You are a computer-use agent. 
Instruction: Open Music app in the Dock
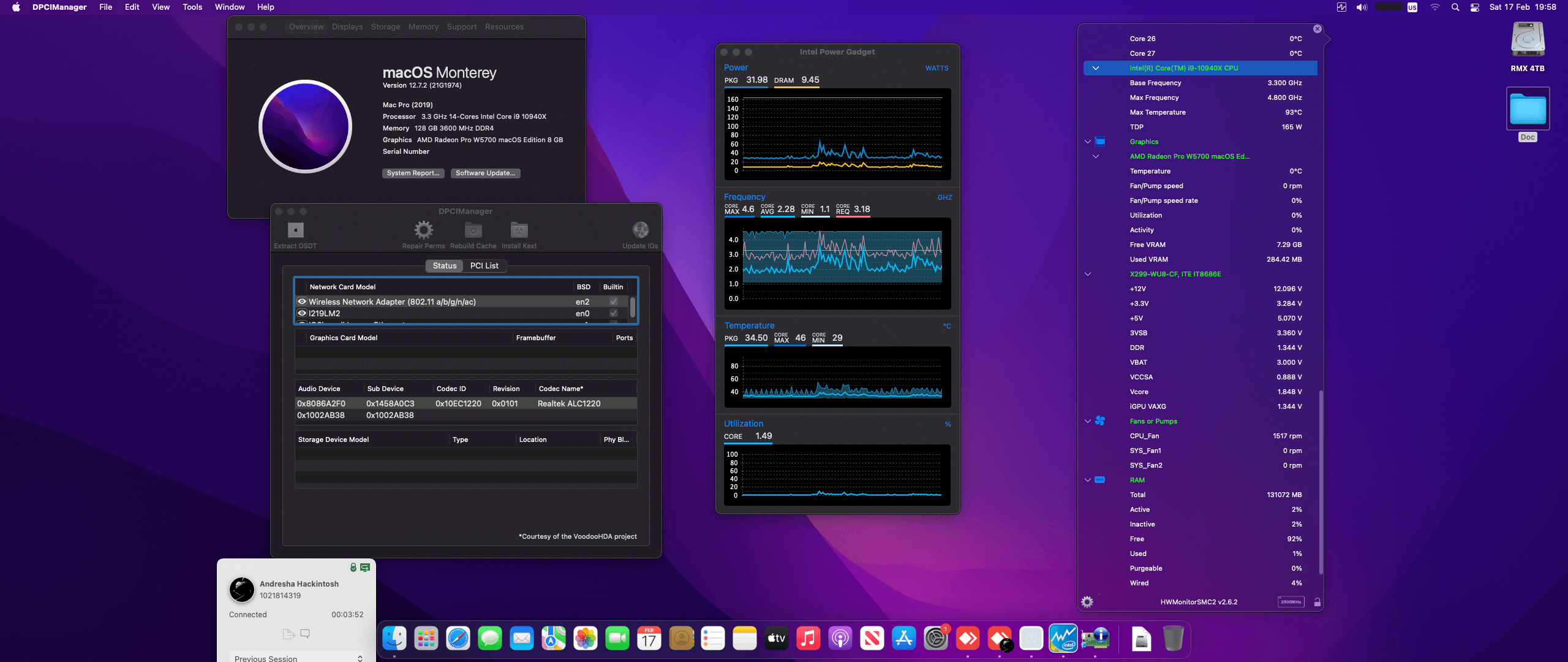(809, 639)
